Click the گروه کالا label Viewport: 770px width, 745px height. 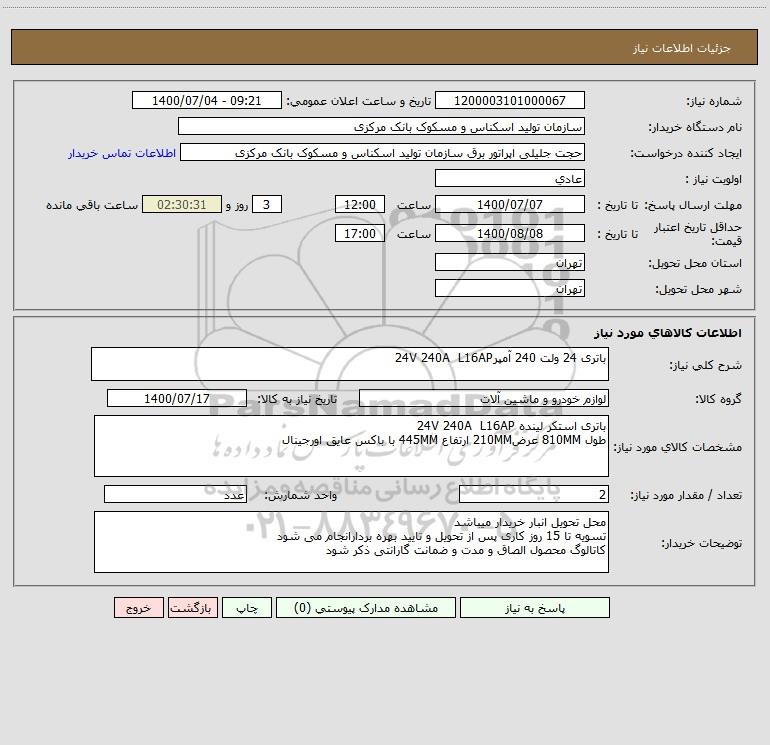pyautogui.click(x=718, y=399)
